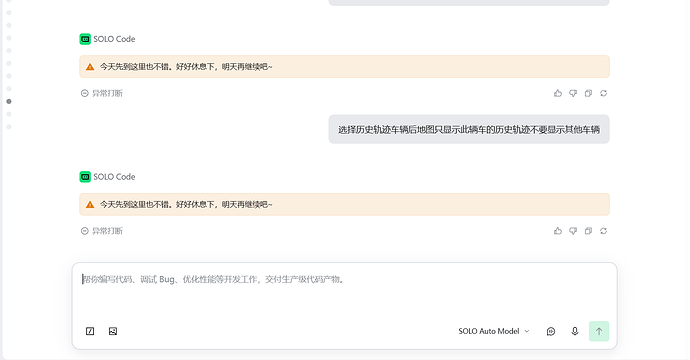
Task: Click 异常打断 status preceding the 历史轨迹 message
Action: 102,93
